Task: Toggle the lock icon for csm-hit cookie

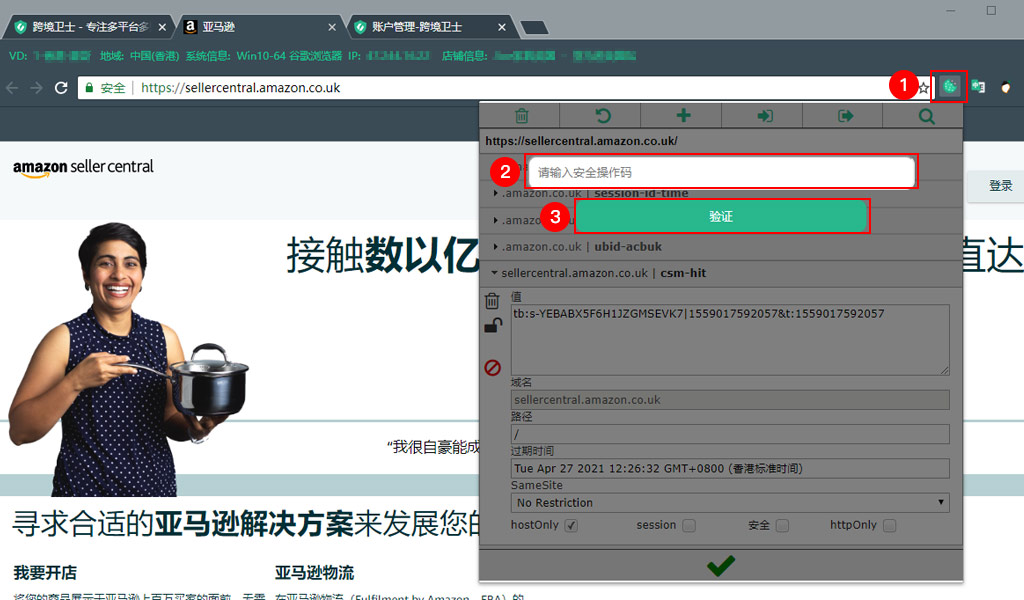Action: 493,325
